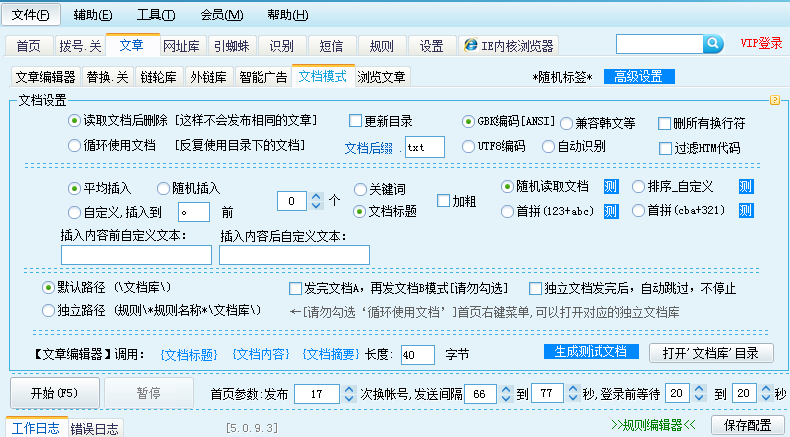Switch to 链轮库 sub-tab
This screenshot has height=437, width=790.
coord(158,77)
